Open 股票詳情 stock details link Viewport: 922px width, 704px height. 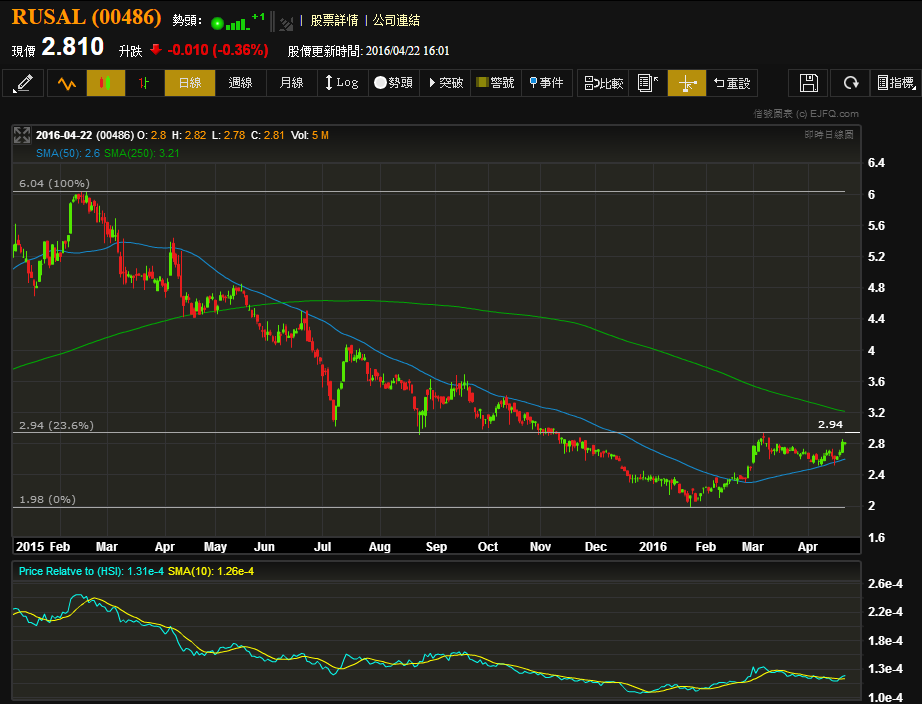click(x=334, y=21)
